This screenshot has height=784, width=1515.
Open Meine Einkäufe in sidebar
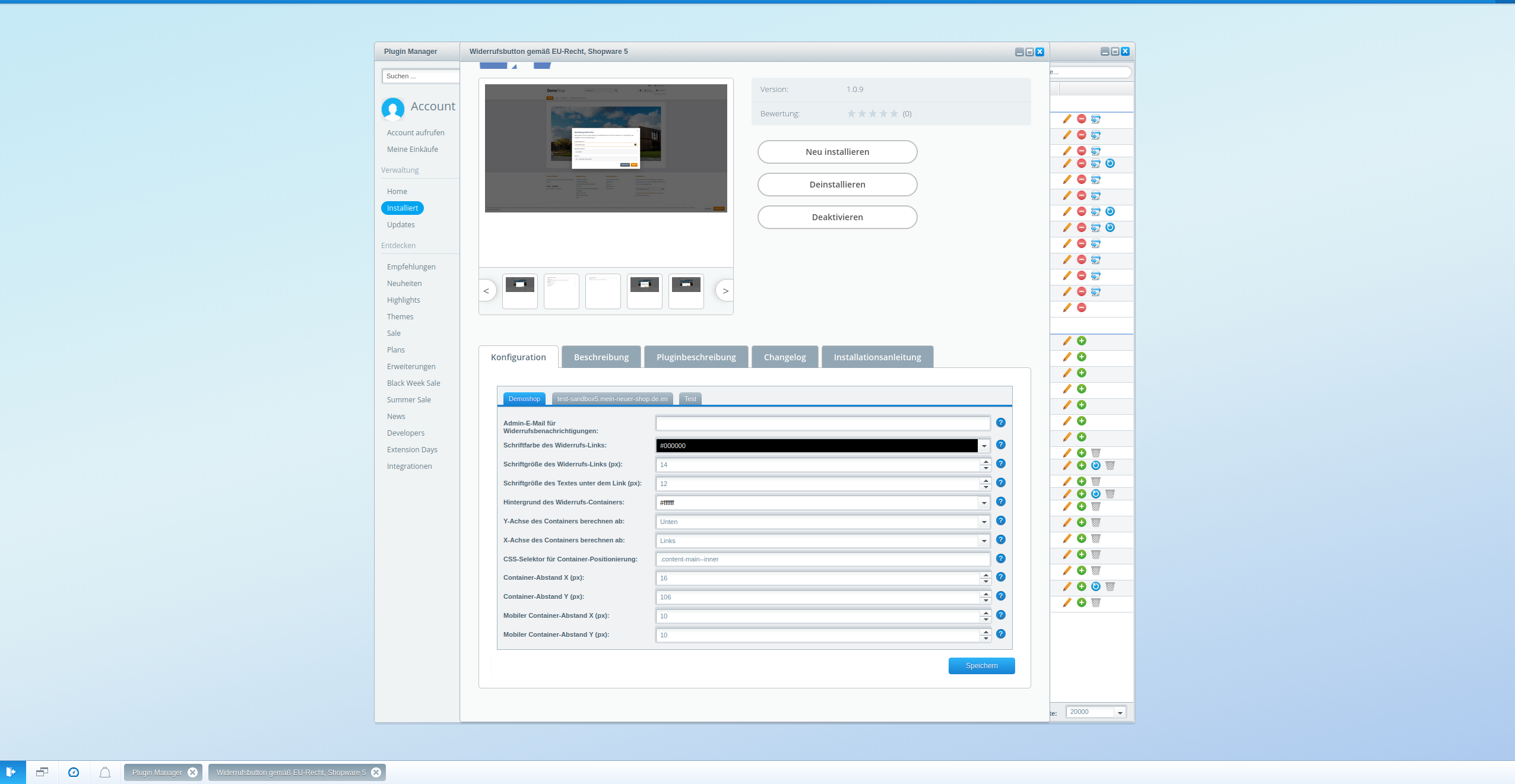(x=413, y=149)
